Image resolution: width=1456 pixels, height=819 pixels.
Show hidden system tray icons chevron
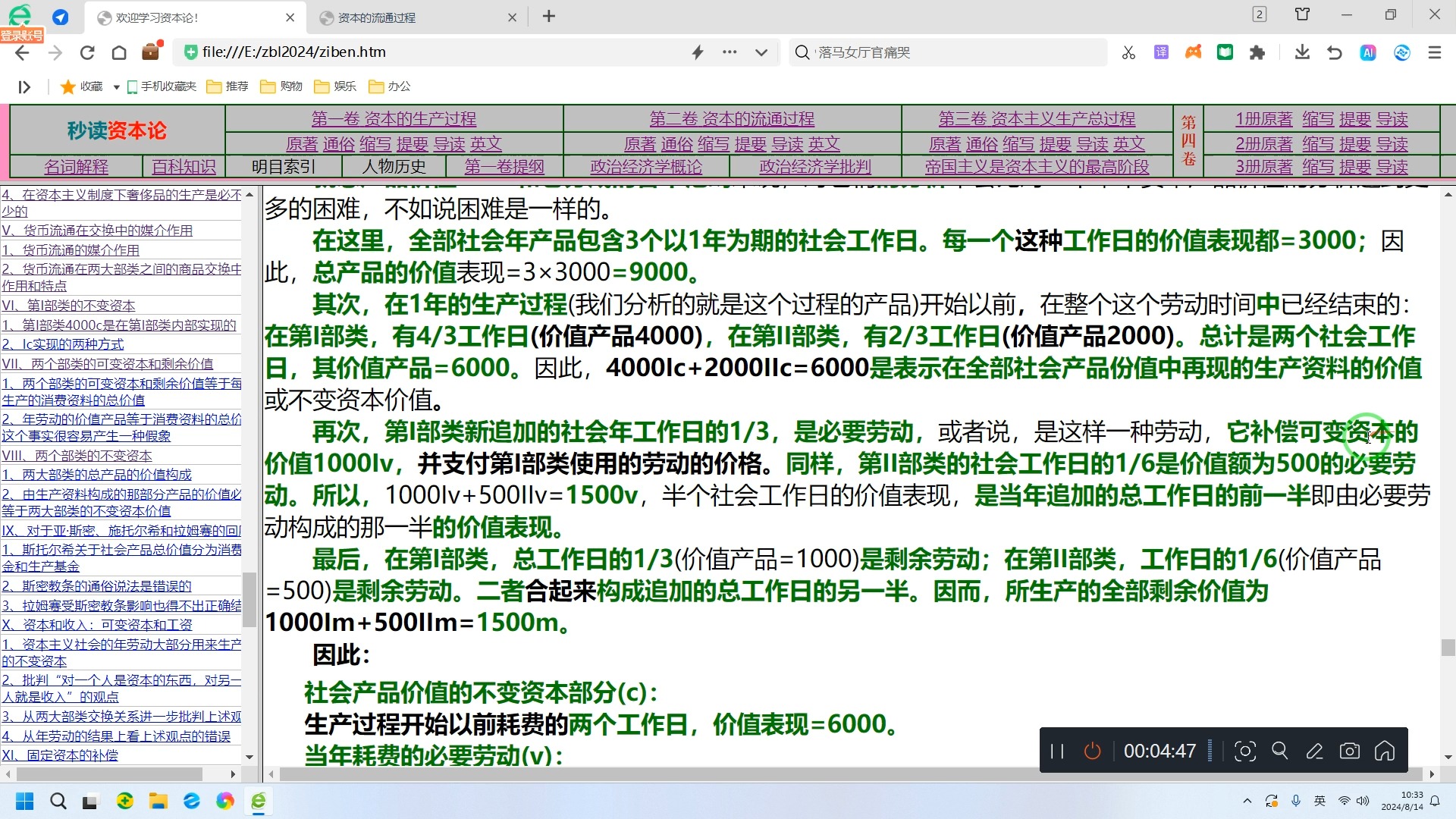tap(1247, 801)
